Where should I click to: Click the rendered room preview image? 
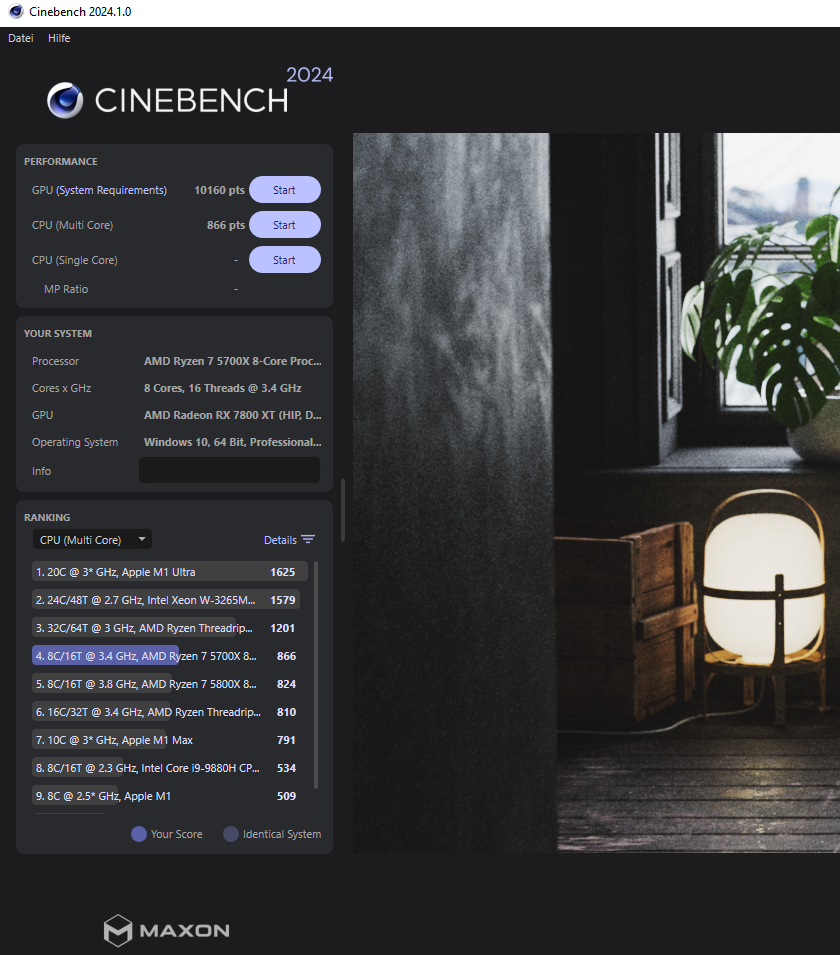coord(596,492)
